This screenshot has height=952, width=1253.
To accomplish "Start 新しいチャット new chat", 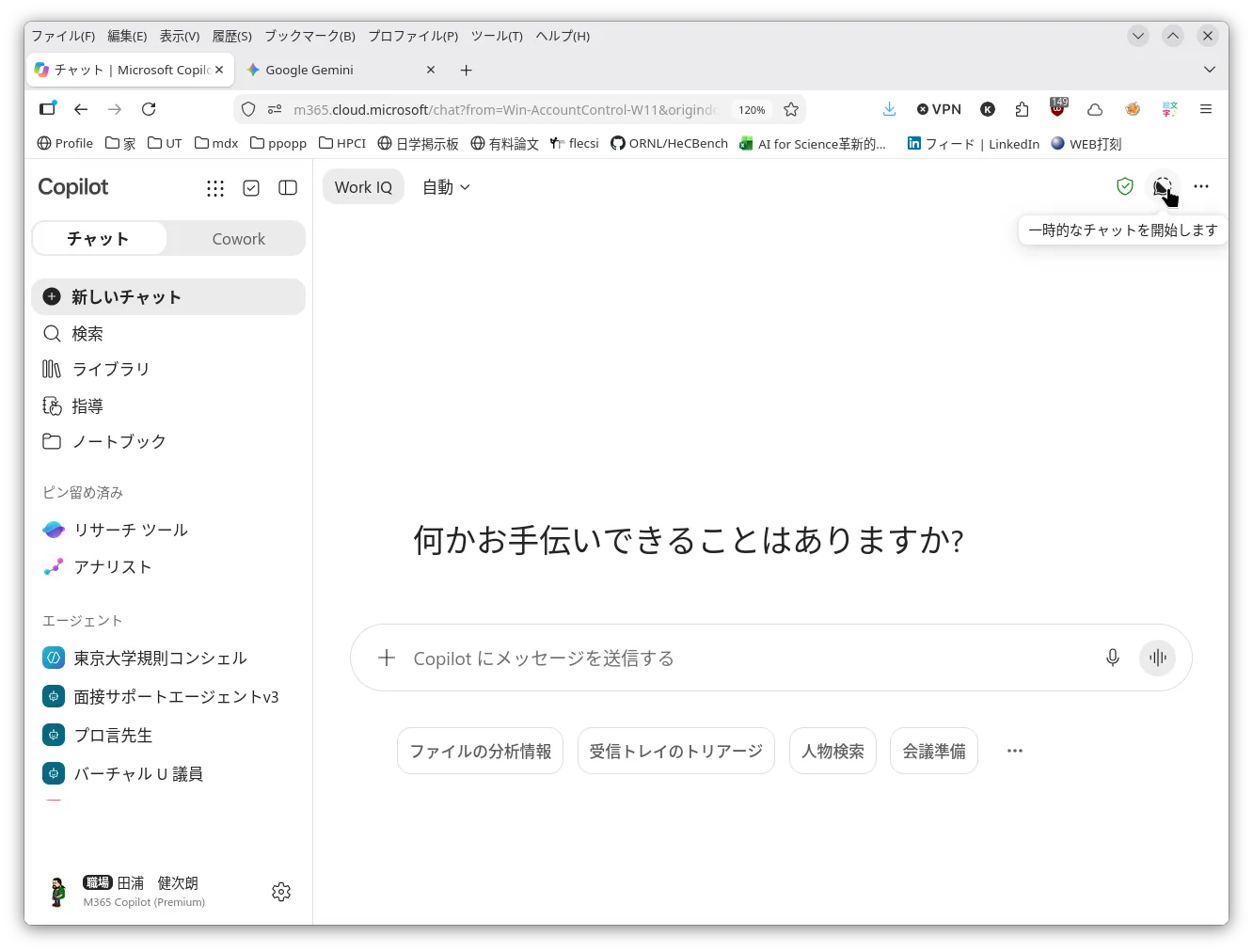I will tap(168, 296).
